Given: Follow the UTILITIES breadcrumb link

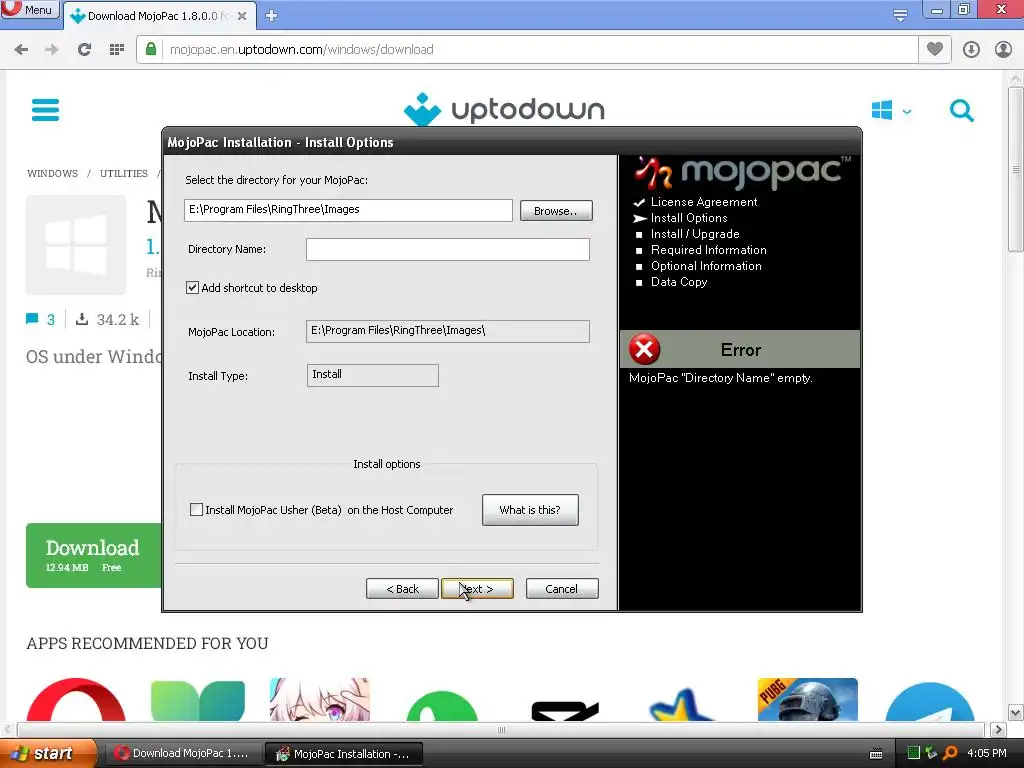Looking at the screenshot, I should (123, 174).
